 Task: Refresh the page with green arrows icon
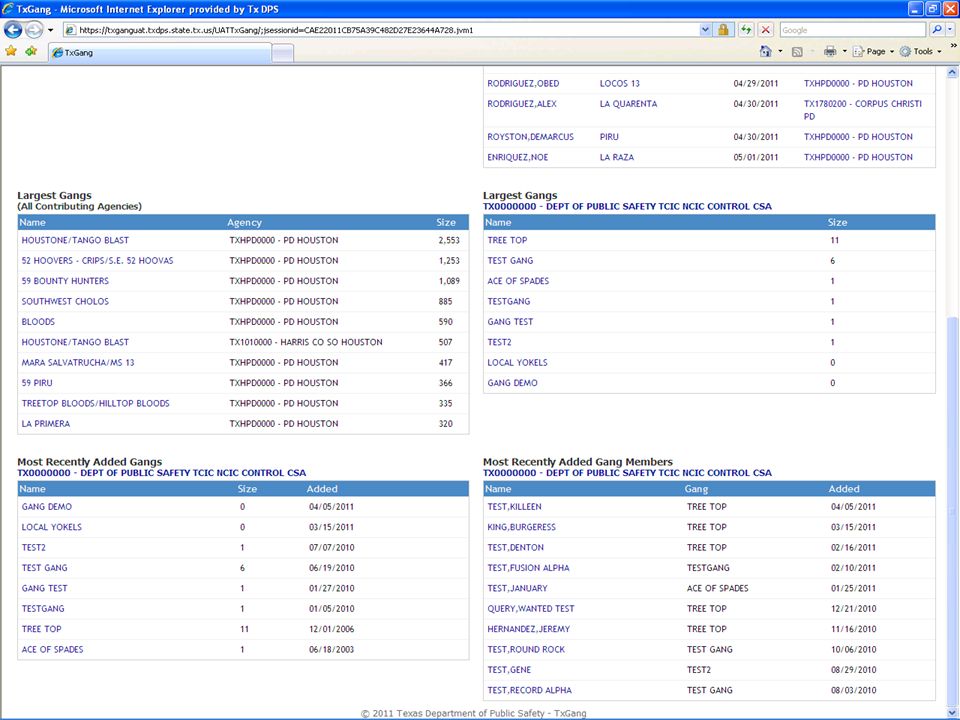point(746,30)
